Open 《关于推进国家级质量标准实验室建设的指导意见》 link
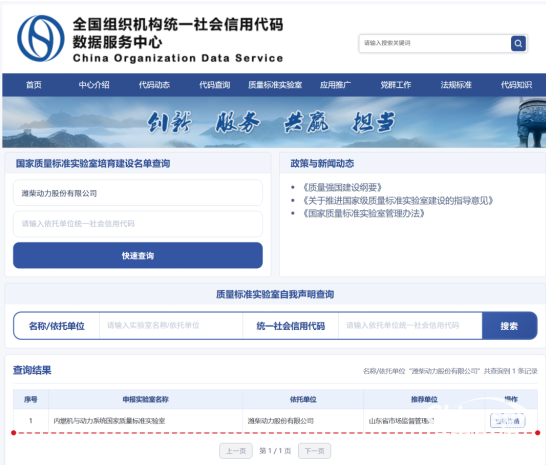 397,200
